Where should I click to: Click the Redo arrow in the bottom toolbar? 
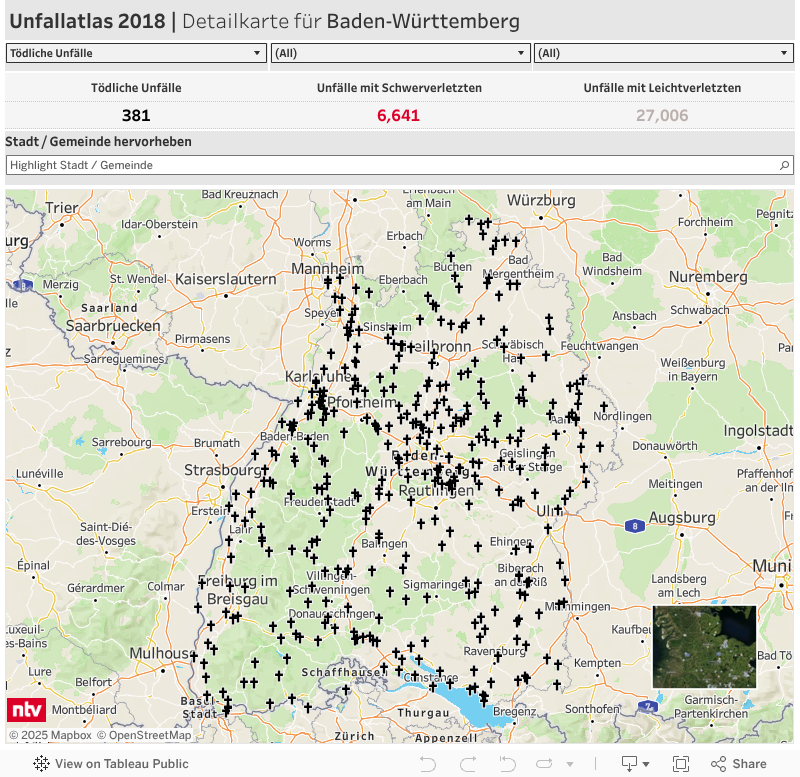[468, 764]
